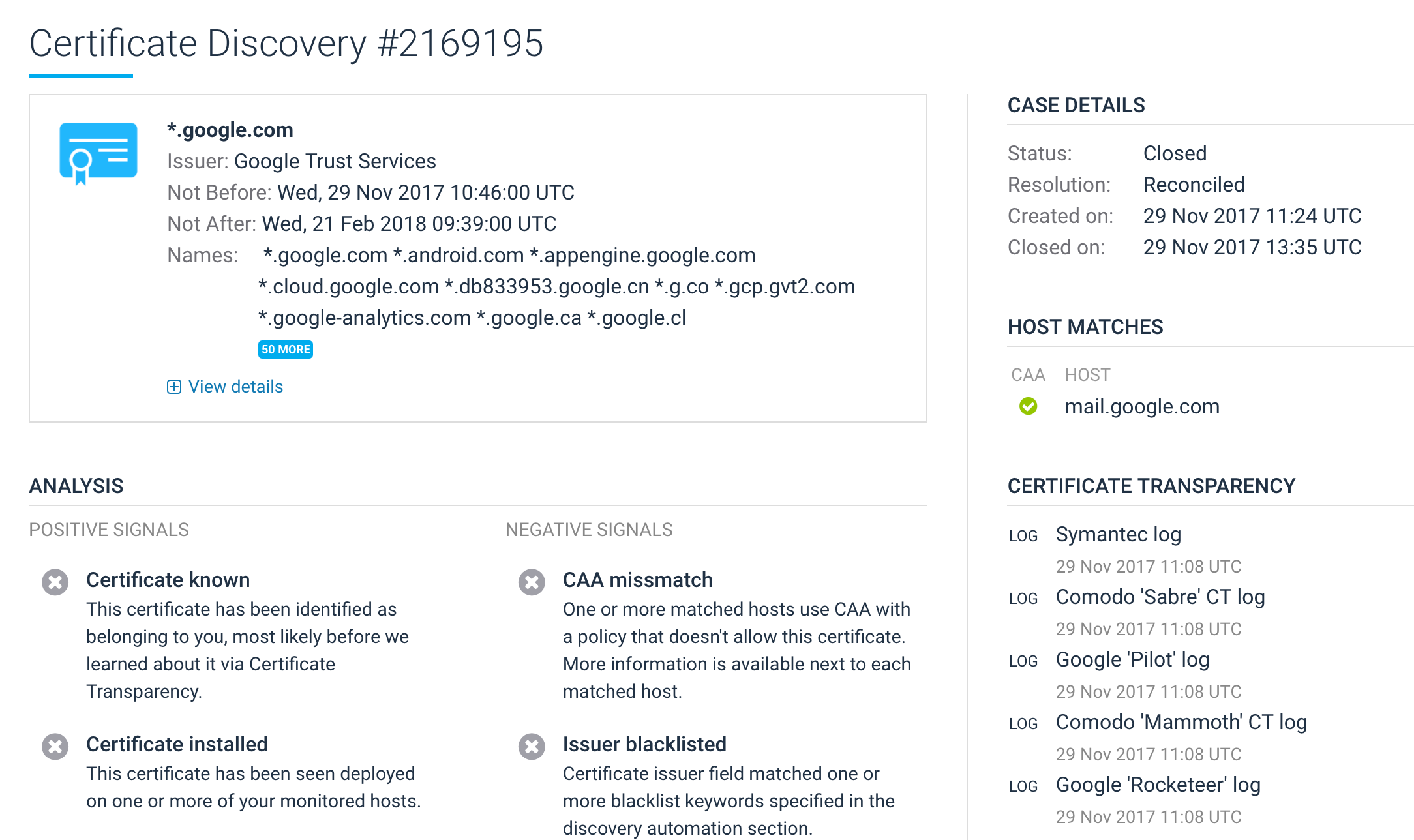Image resolution: width=1414 pixels, height=840 pixels.
Task: Click the HOST column header
Action: (x=1088, y=375)
